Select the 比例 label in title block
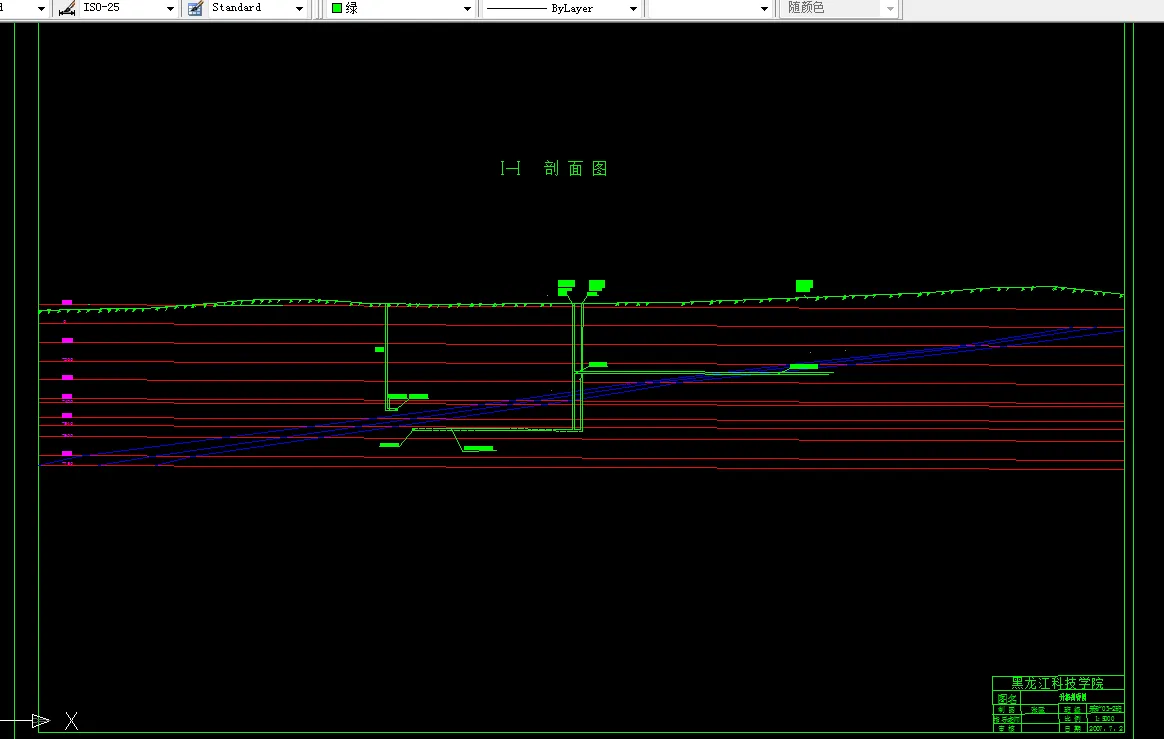This screenshot has height=739, width=1164. [x=1072, y=719]
